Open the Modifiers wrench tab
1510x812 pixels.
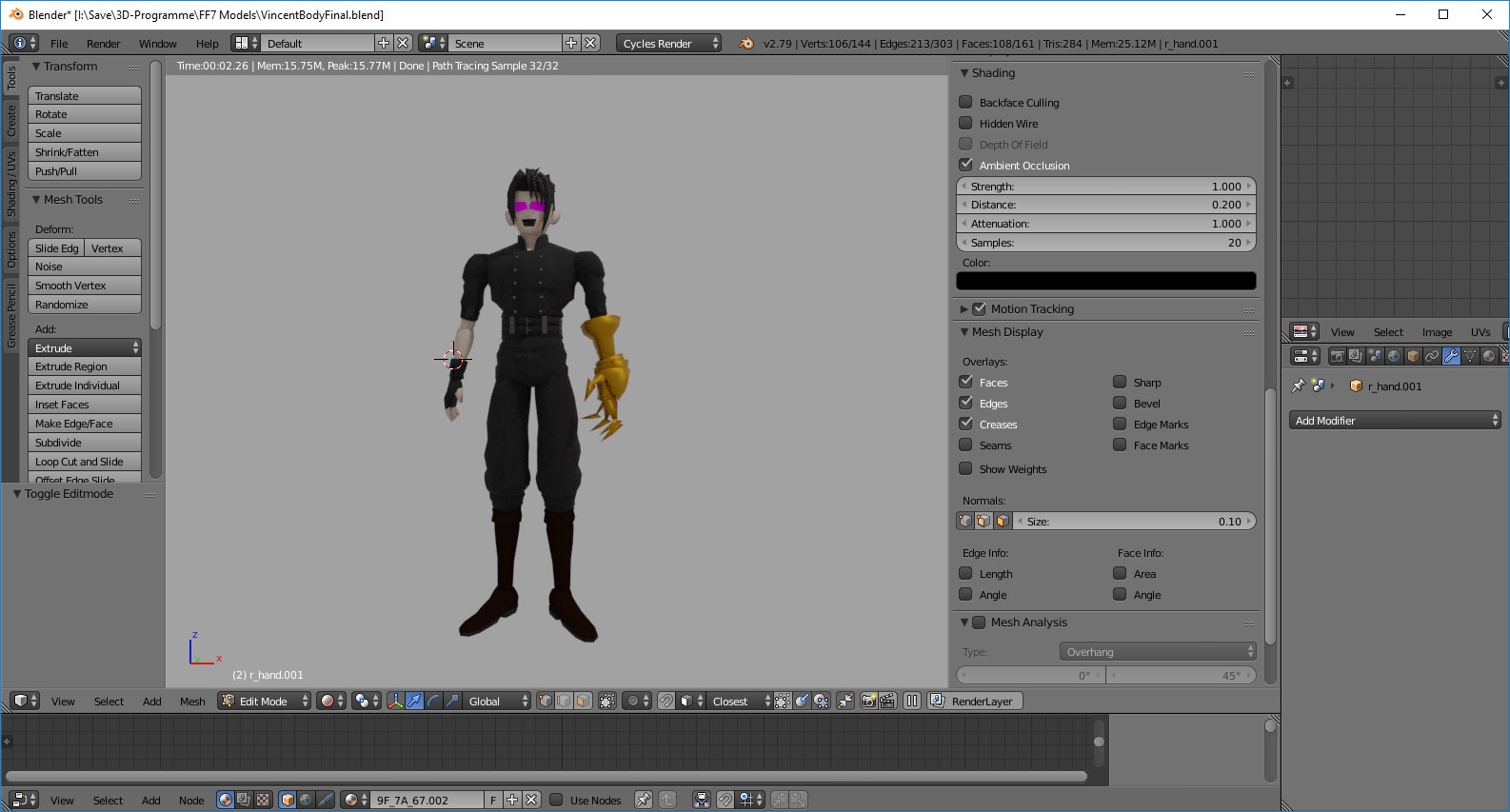point(1451,356)
